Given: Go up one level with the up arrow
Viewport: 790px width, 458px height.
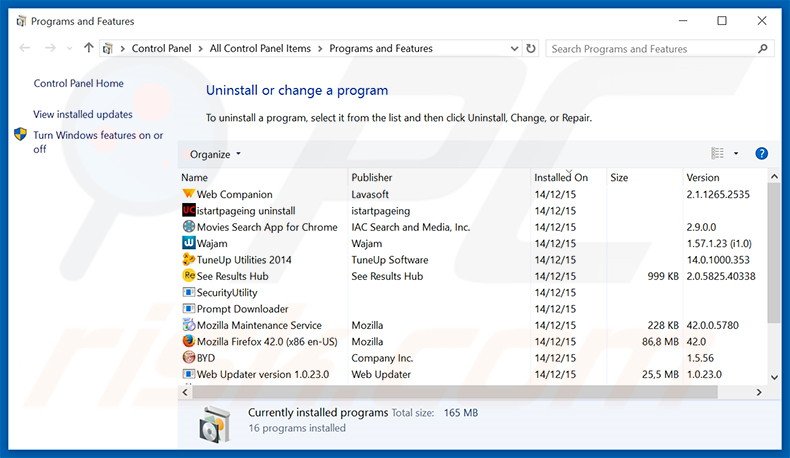Looking at the screenshot, I should tap(89, 48).
